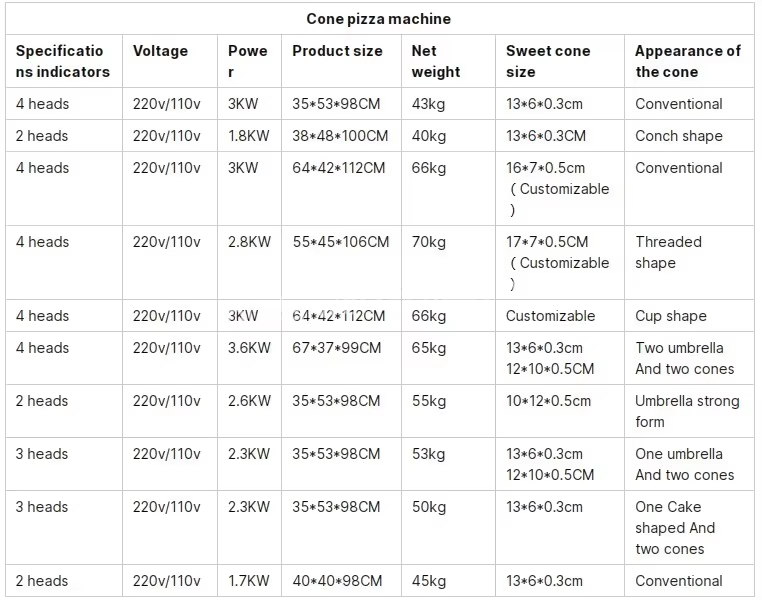Click the "Specifications indicators" header cell
This screenshot has height=601, width=762.
[62, 61]
